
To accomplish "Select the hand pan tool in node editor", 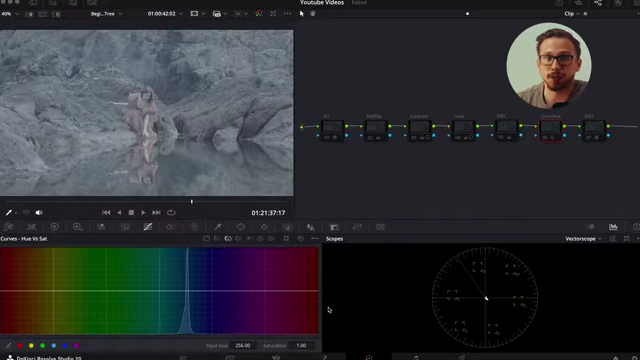I will pyautogui.click(x=313, y=13).
